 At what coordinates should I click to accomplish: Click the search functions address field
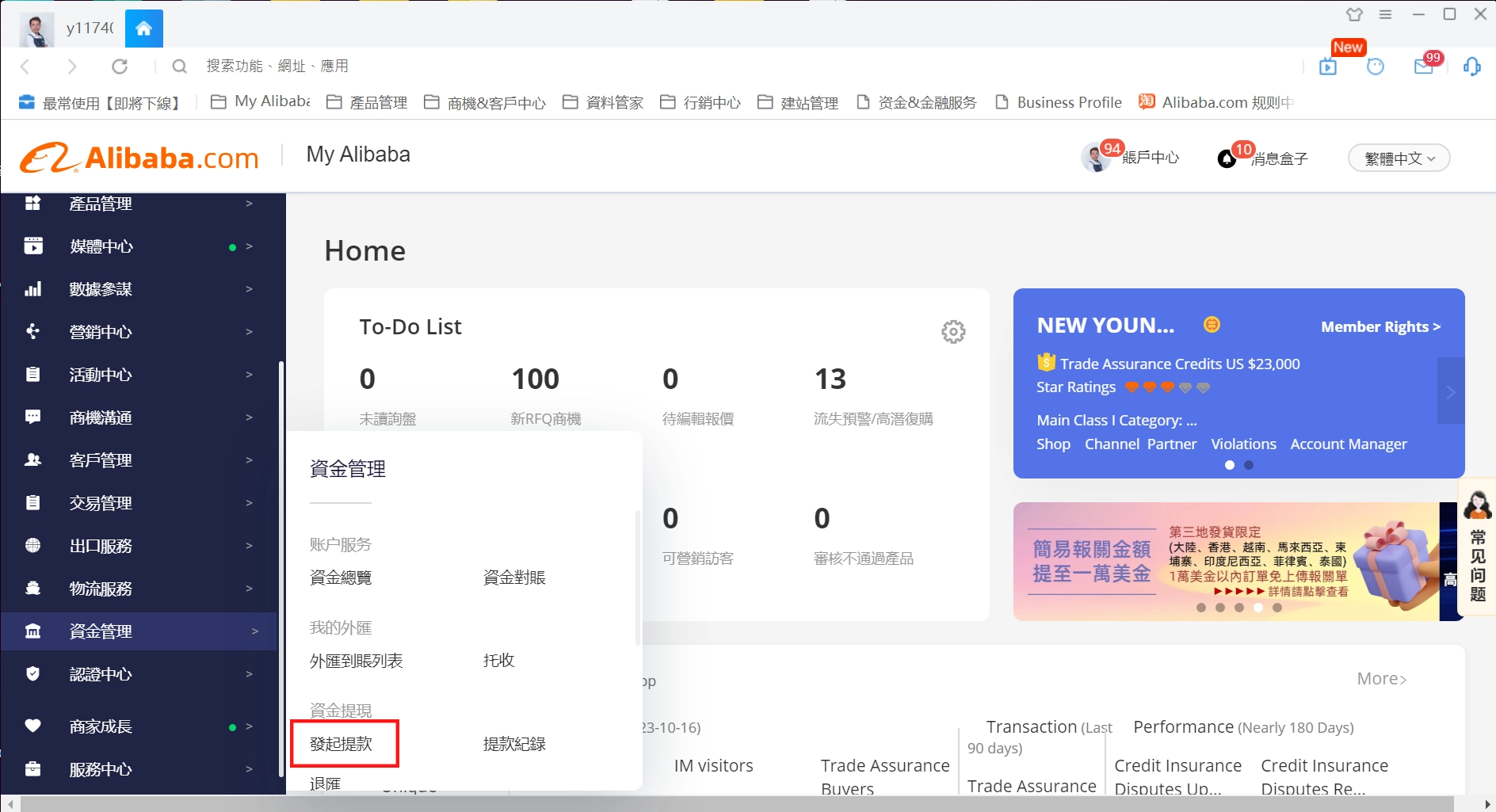tap(277, 67)
